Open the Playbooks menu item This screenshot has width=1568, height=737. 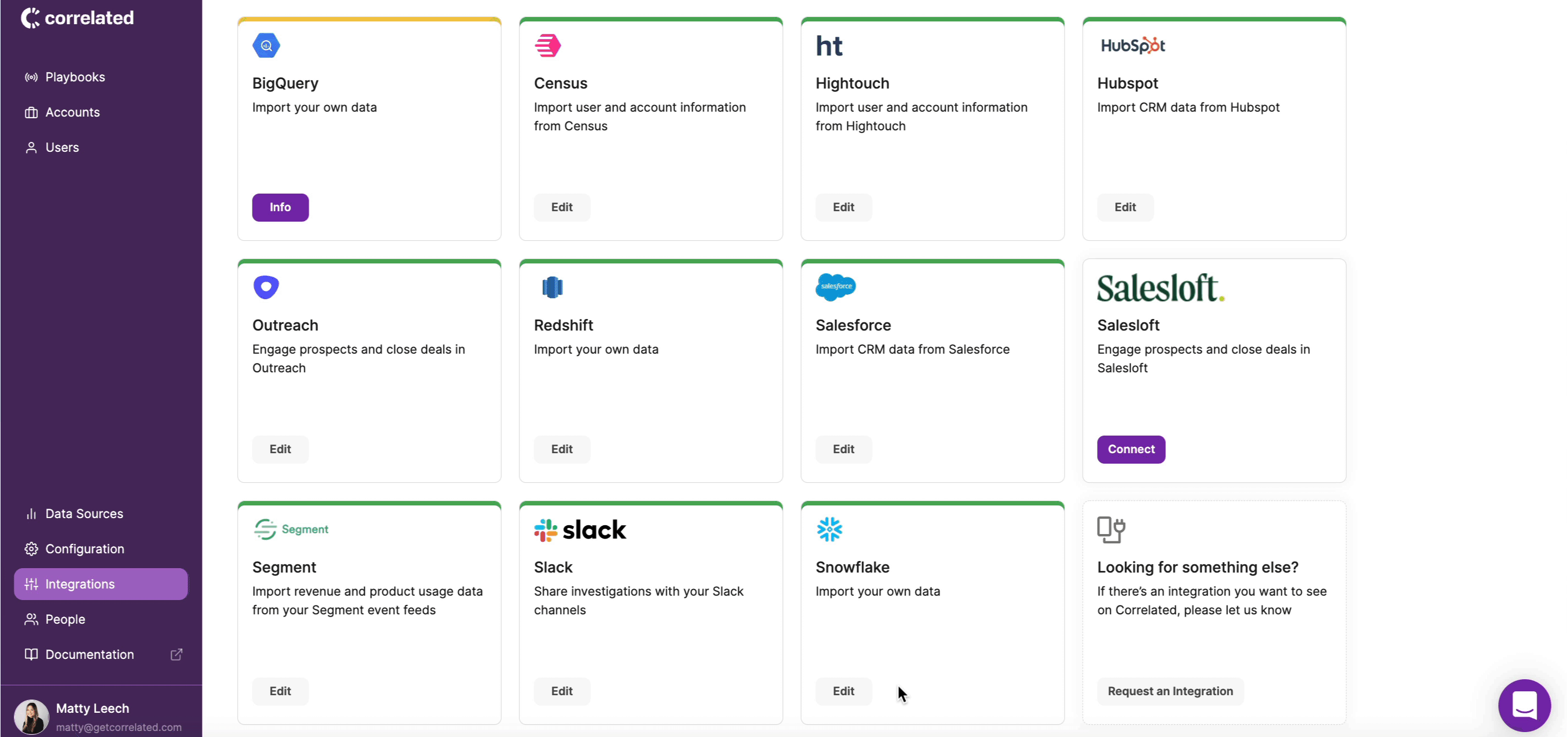tap(101, 78)
